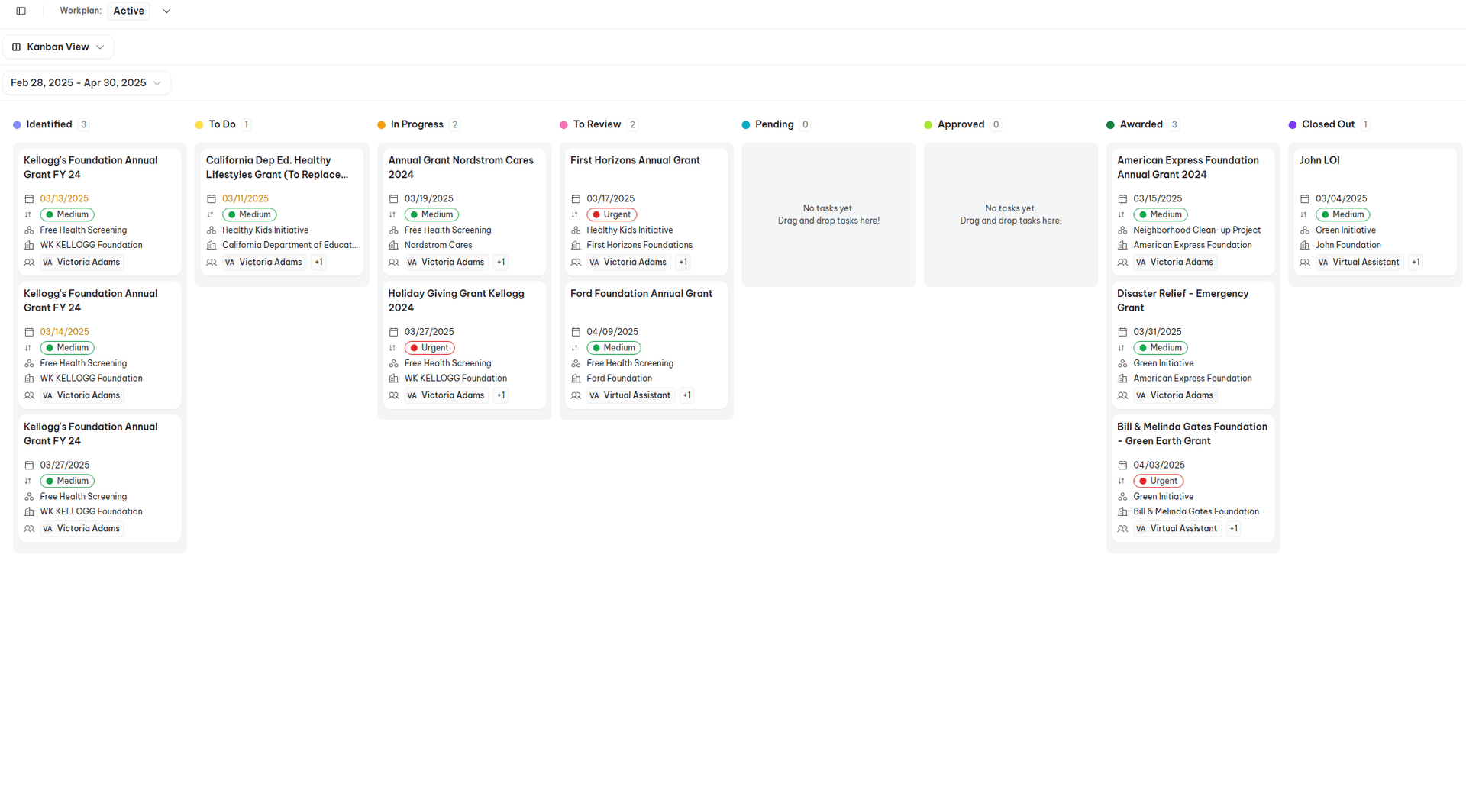1466x812 pixels.
Task: Show extra assignees +1 on Nordstrom Cares card
Action: pyautogui.click(x=501, y=263)
